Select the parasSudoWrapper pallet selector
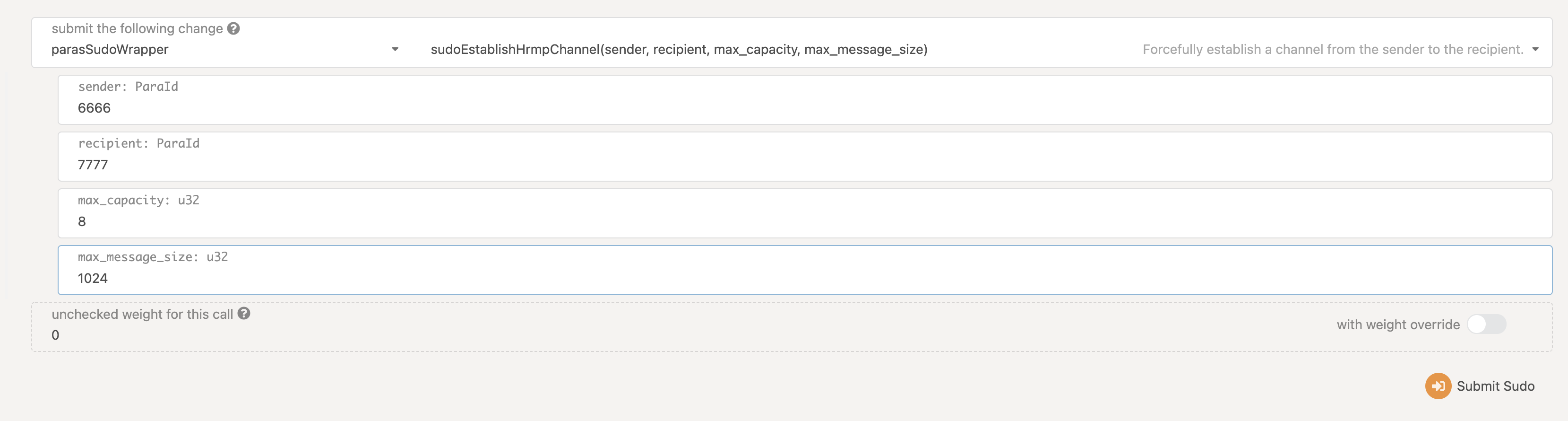This screenshot has width=1568, height=421. point(110,49)
